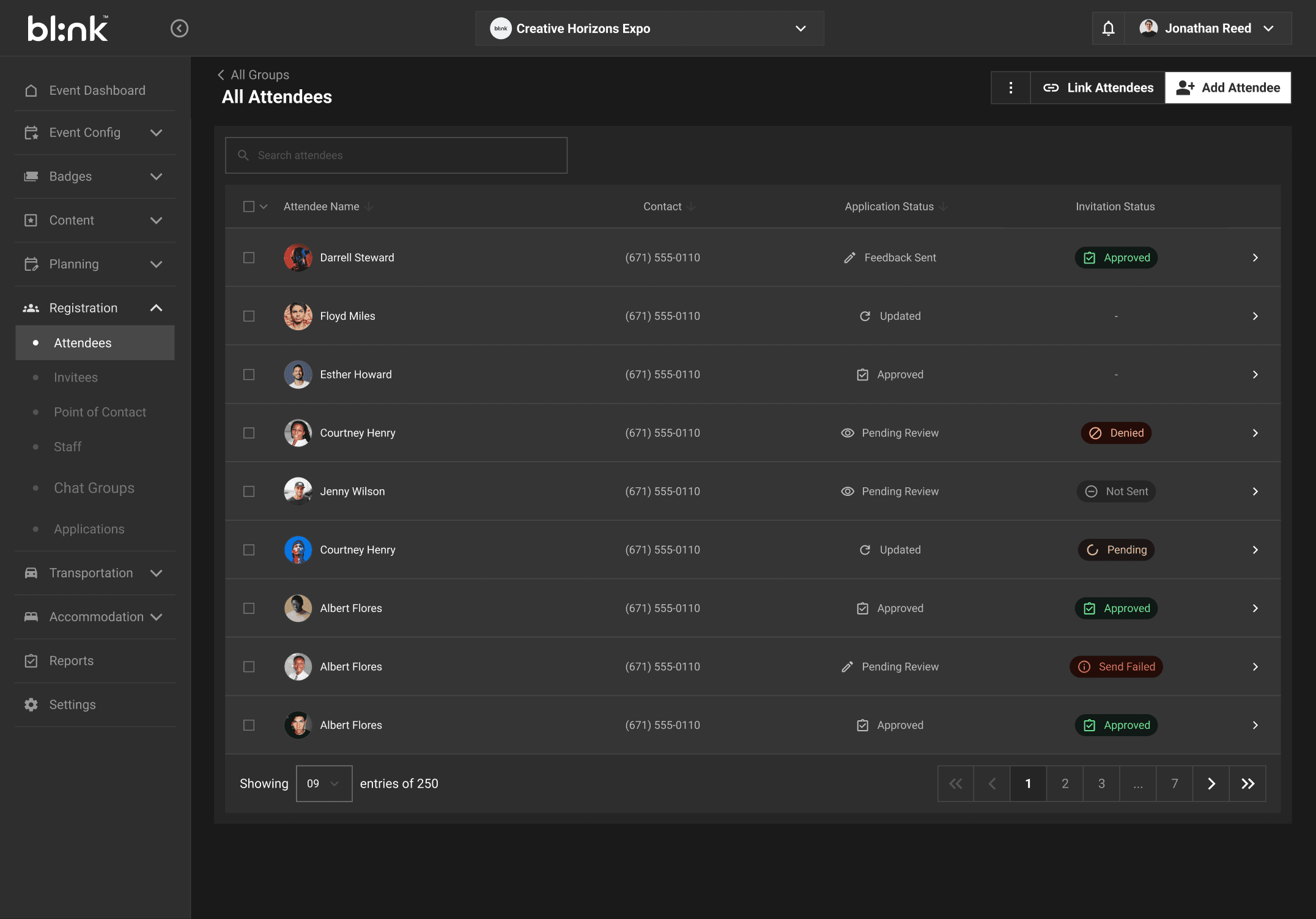Open the Settings gear icon
This screenshot has height=919, width=1316.
pyautogui.click(x=31, y=704)
